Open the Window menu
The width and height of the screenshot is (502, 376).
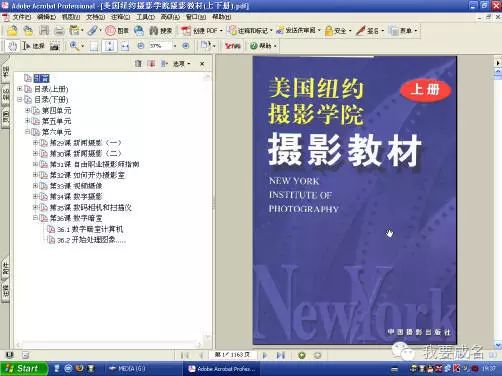point(195,17)
